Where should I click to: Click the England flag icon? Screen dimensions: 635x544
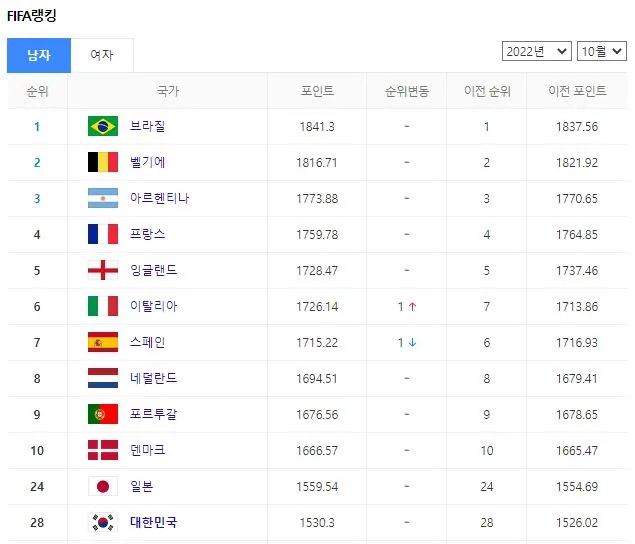click(103, 270)
